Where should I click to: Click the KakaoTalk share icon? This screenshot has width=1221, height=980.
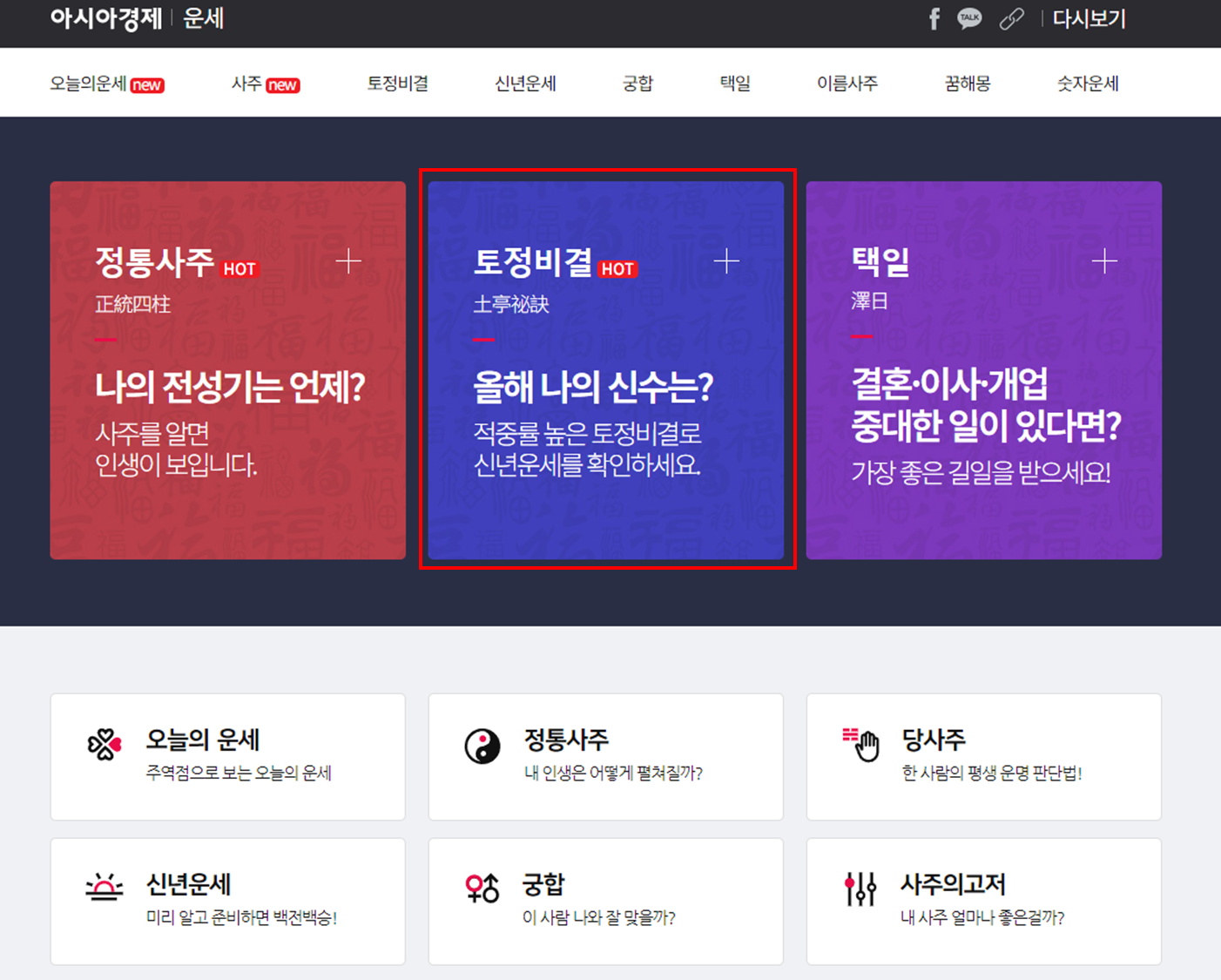click(x=969, y=18)
